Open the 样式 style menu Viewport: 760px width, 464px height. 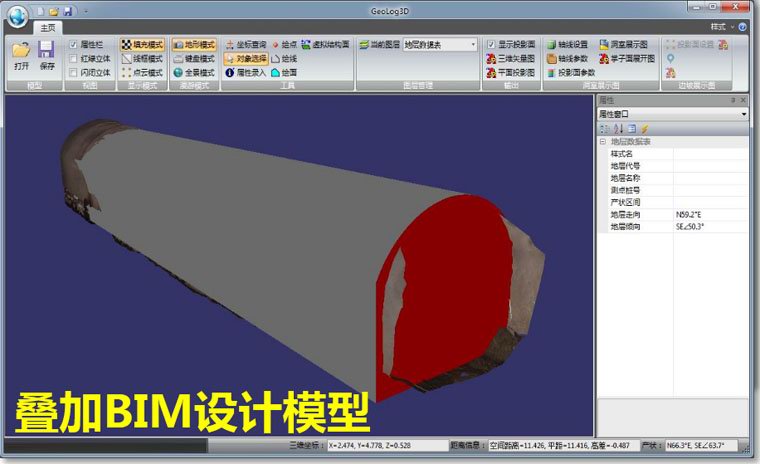(721, 27)
